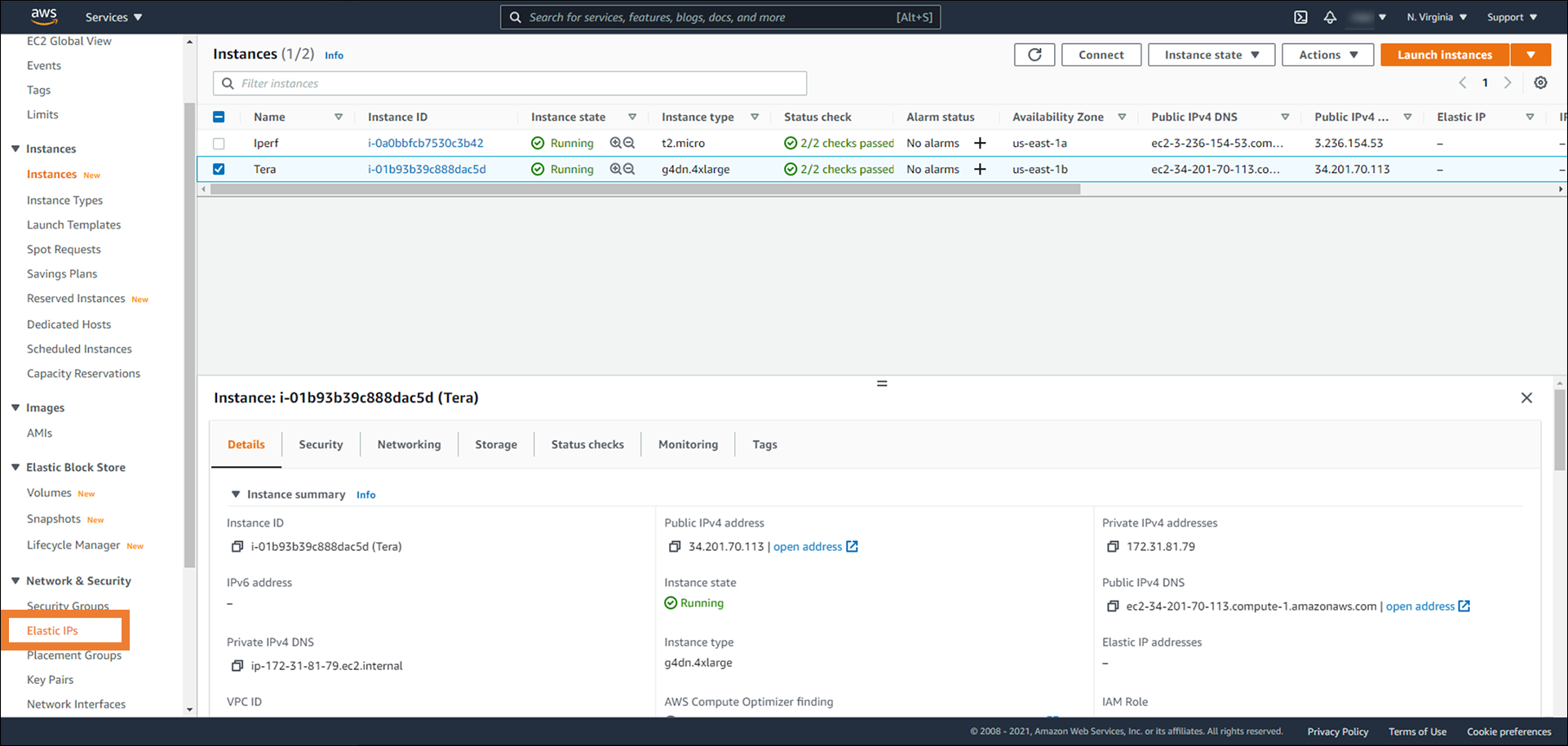Go to next page of instances
Viewport: 1568px width, 746px height.
[x=1508, y=82]
